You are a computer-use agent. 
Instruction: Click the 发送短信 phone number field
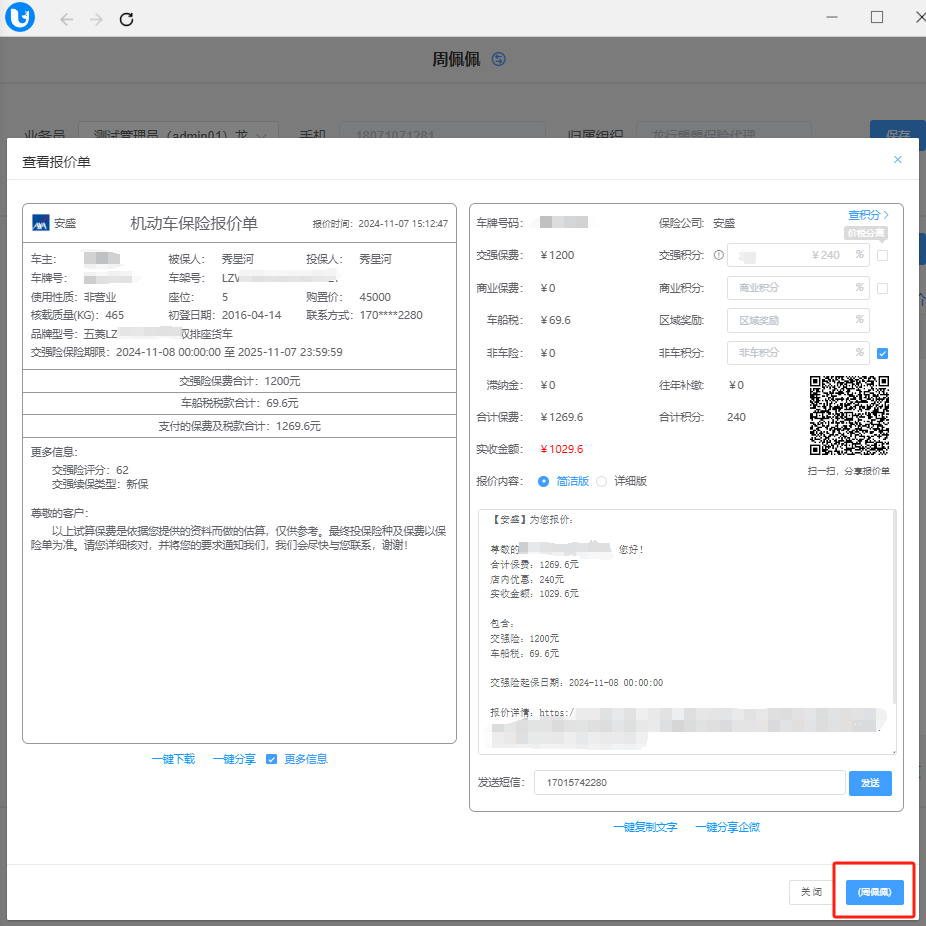pos(689,782)
